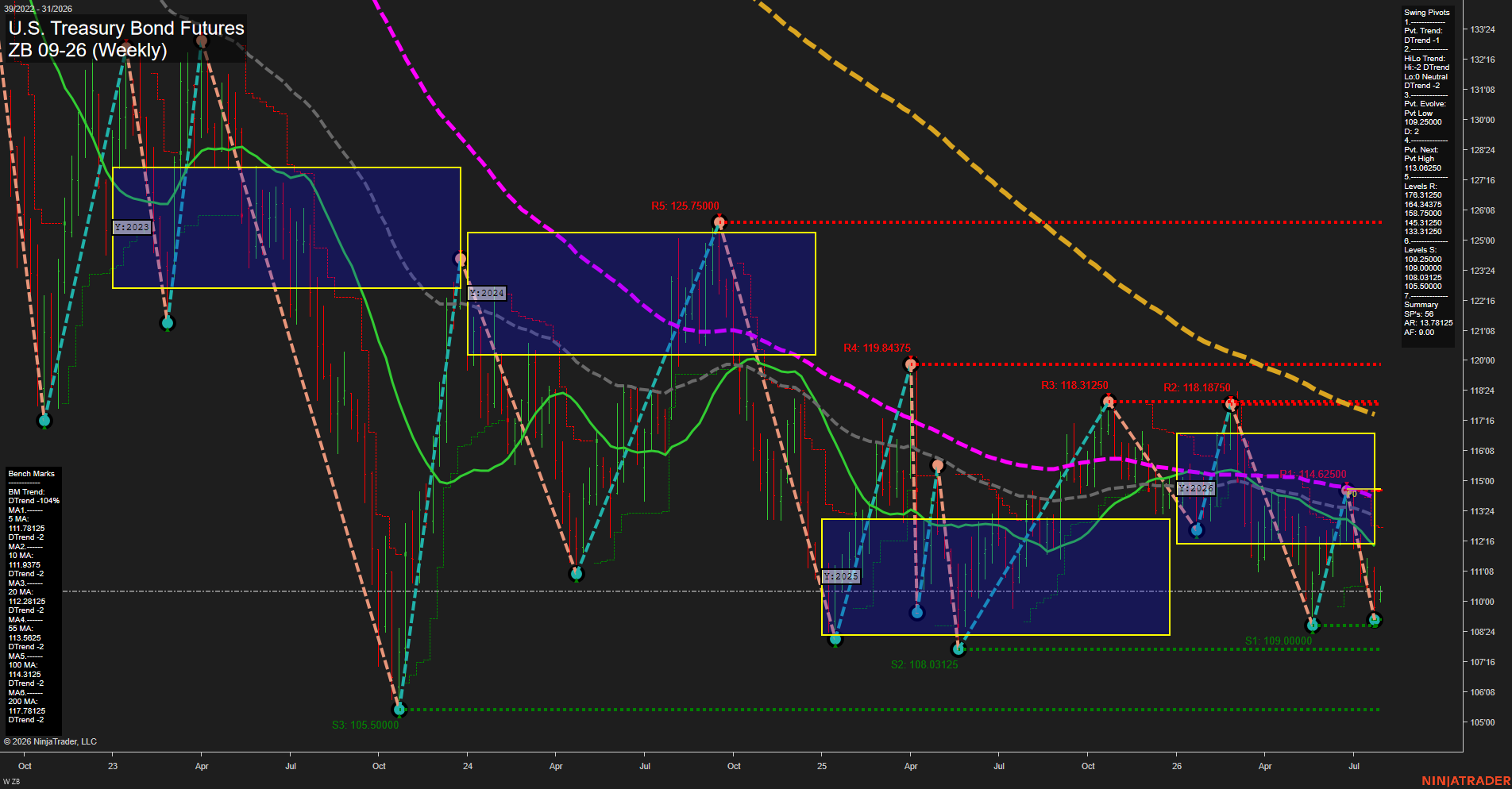
Task: Click the swing pivot low marker at S3
Action: (400, 709)
